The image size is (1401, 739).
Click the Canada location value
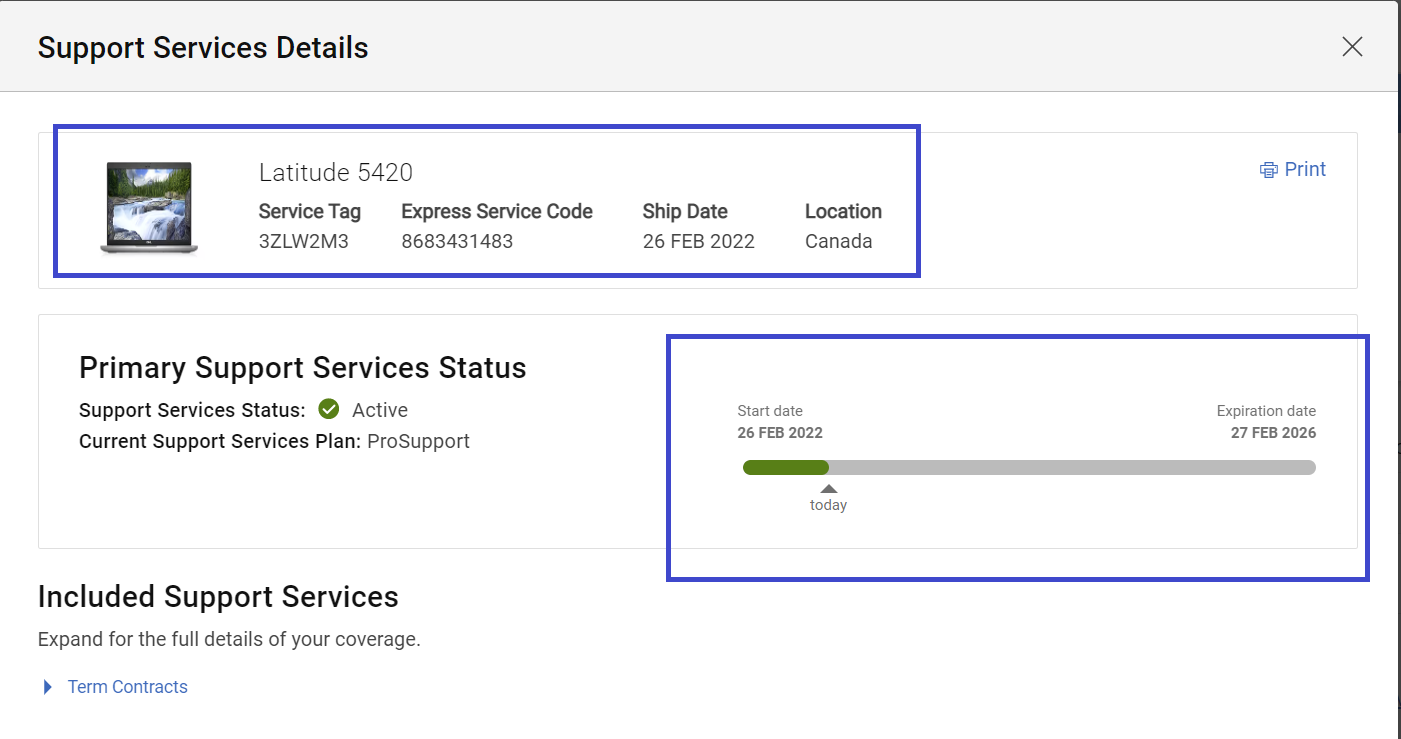[838, 241]
